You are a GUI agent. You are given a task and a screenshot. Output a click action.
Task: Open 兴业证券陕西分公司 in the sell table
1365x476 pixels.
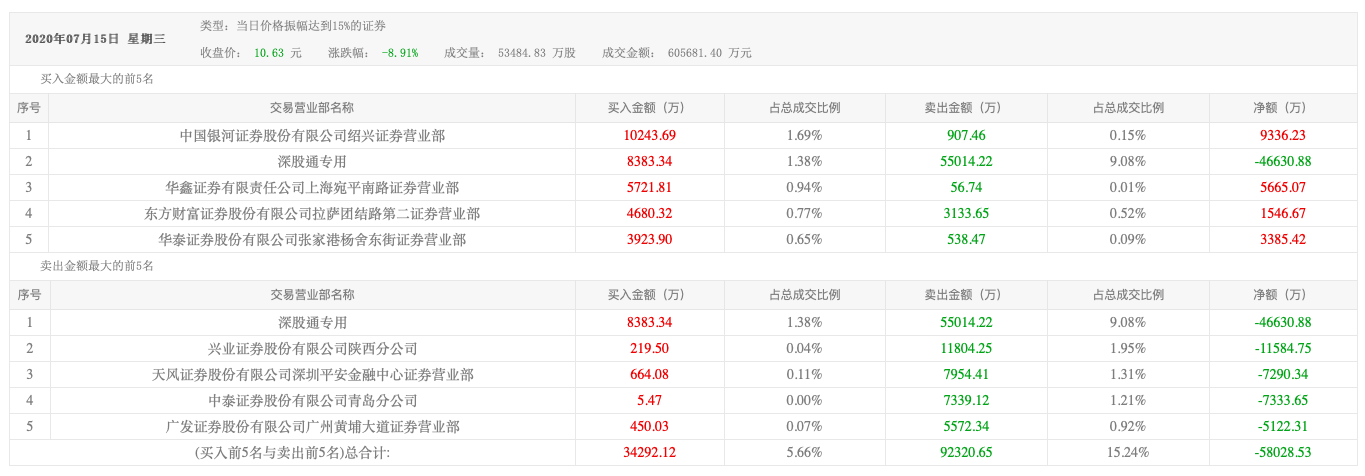click(x=312, y=349)
